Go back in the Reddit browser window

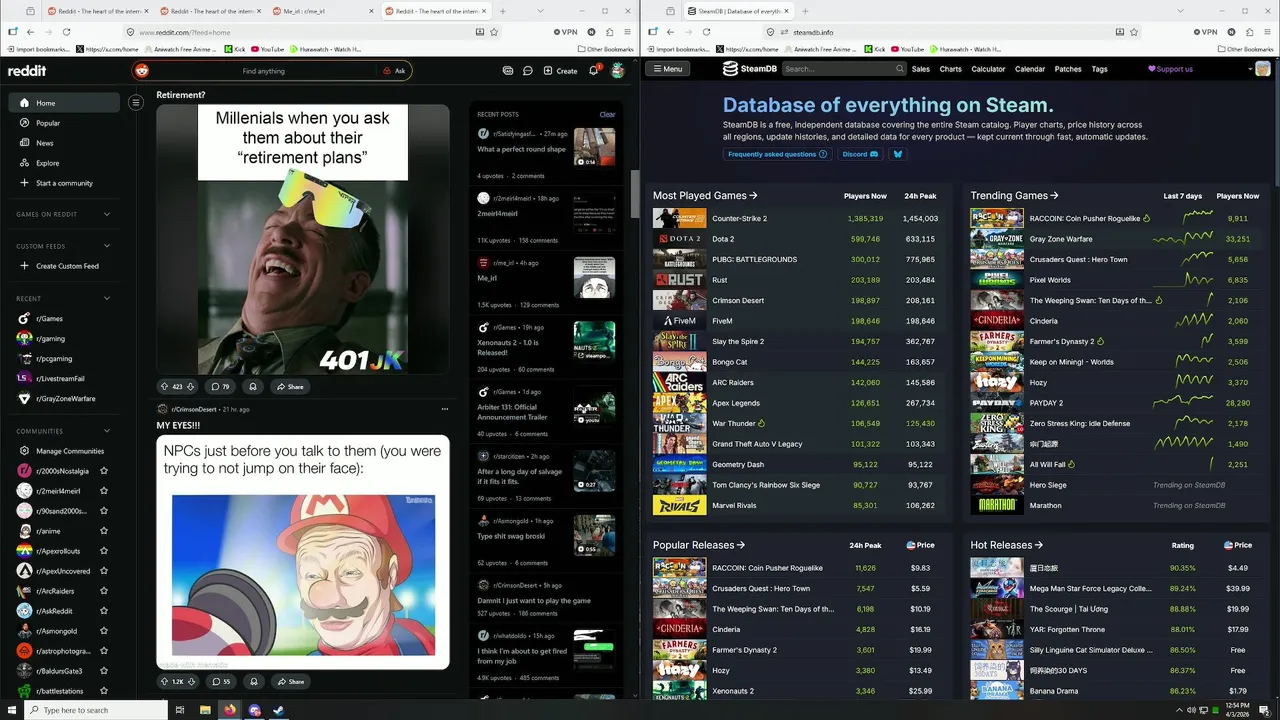[30, 32]
